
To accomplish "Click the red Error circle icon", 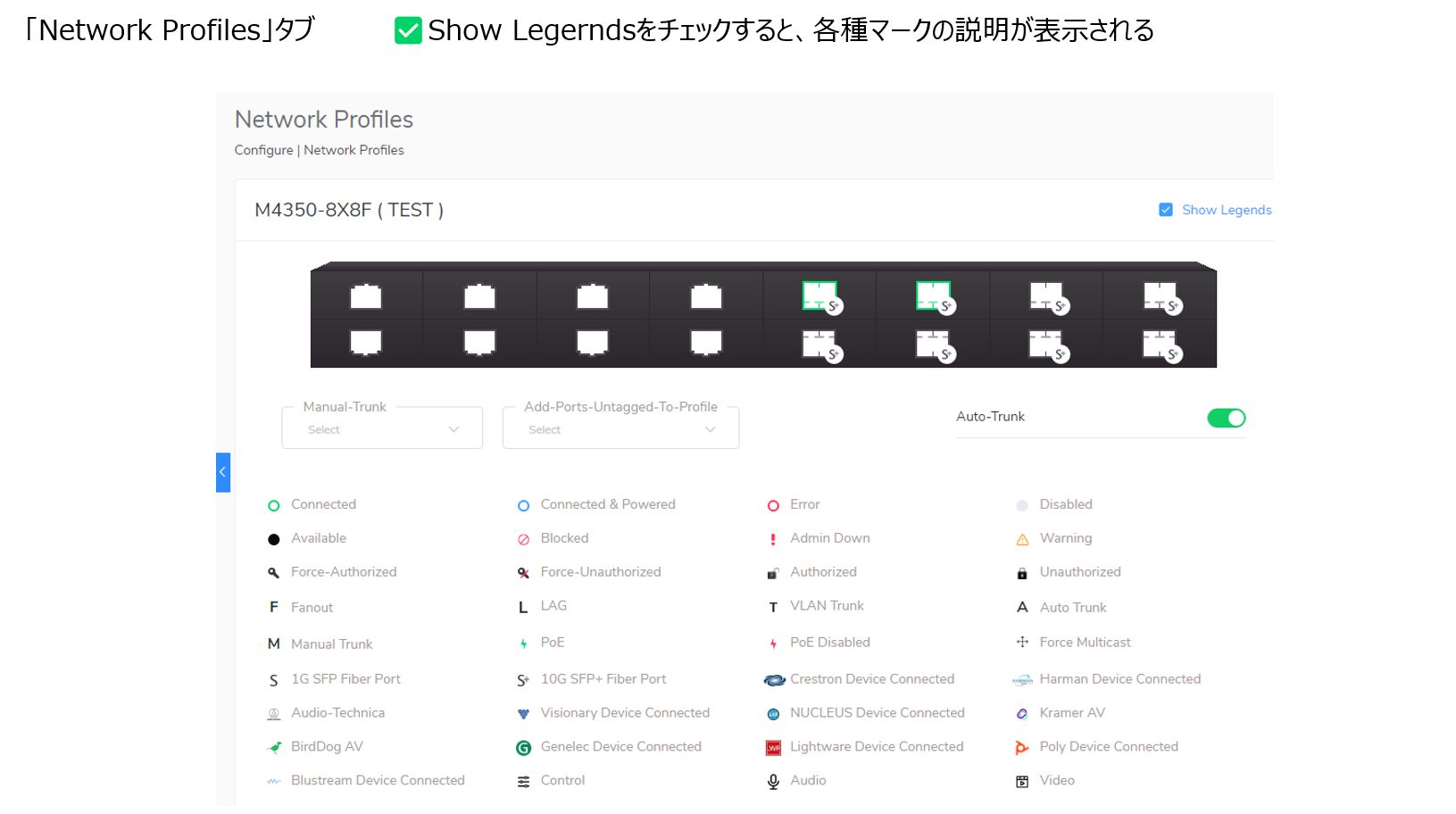I will tap(773, 505).
